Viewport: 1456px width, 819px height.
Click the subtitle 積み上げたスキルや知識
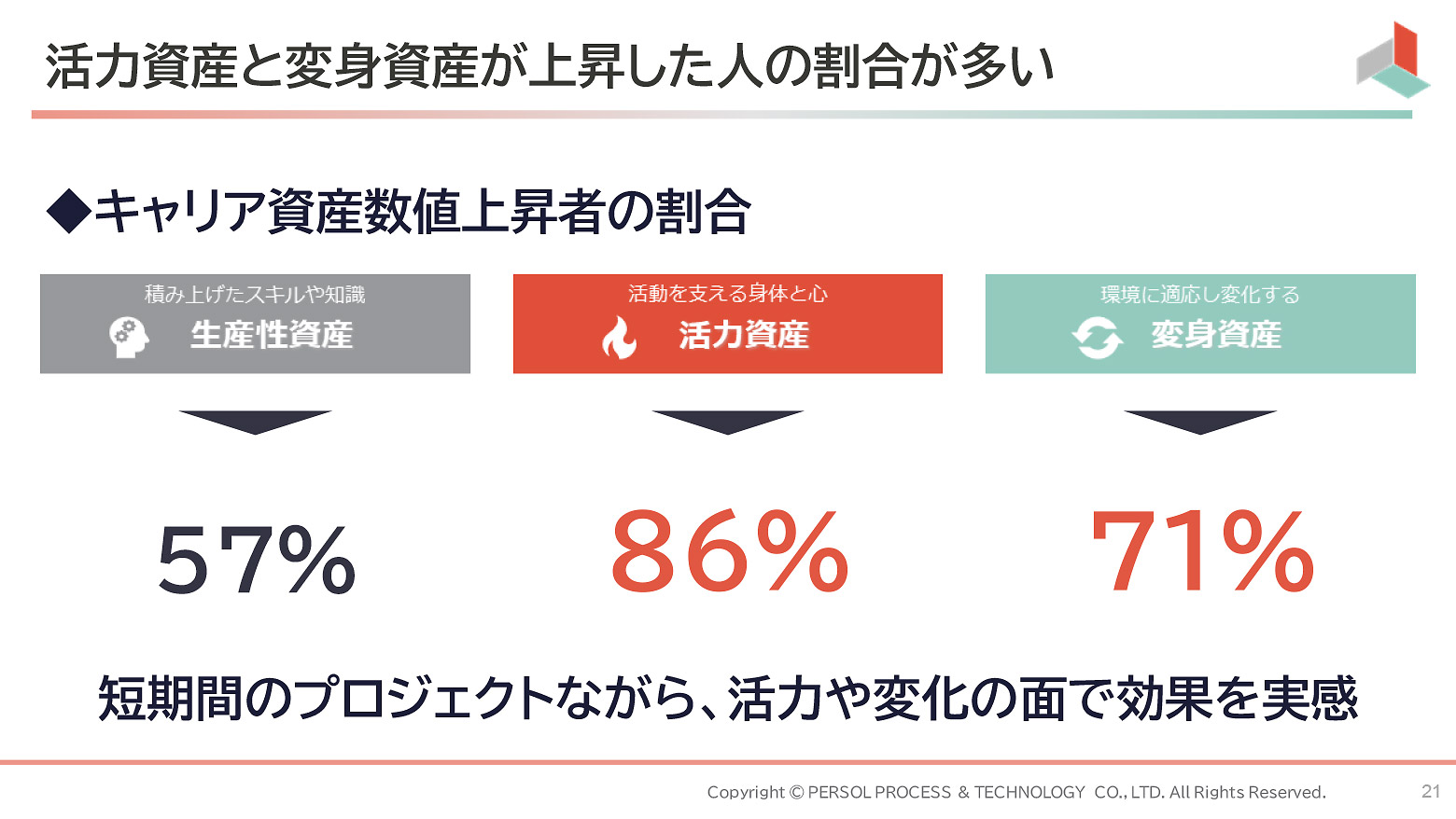255,295
